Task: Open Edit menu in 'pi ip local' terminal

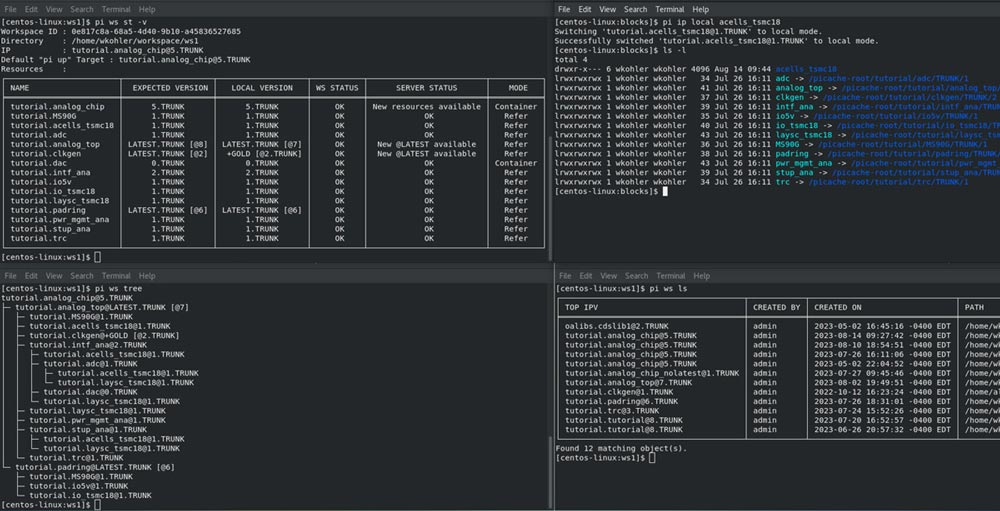Action: pos(585,10)
